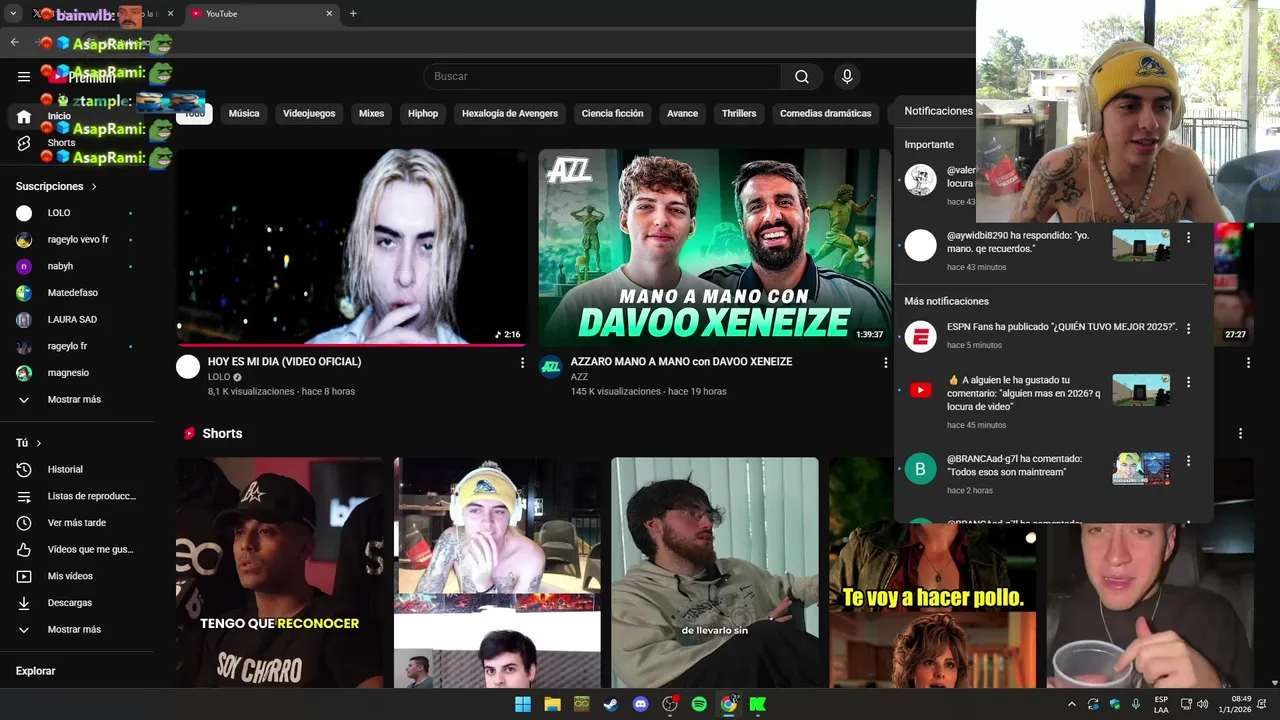Open Mis videos in sidebar
Image resolution: width=1280 pixels, height=720 pixels.
[76, 576]
